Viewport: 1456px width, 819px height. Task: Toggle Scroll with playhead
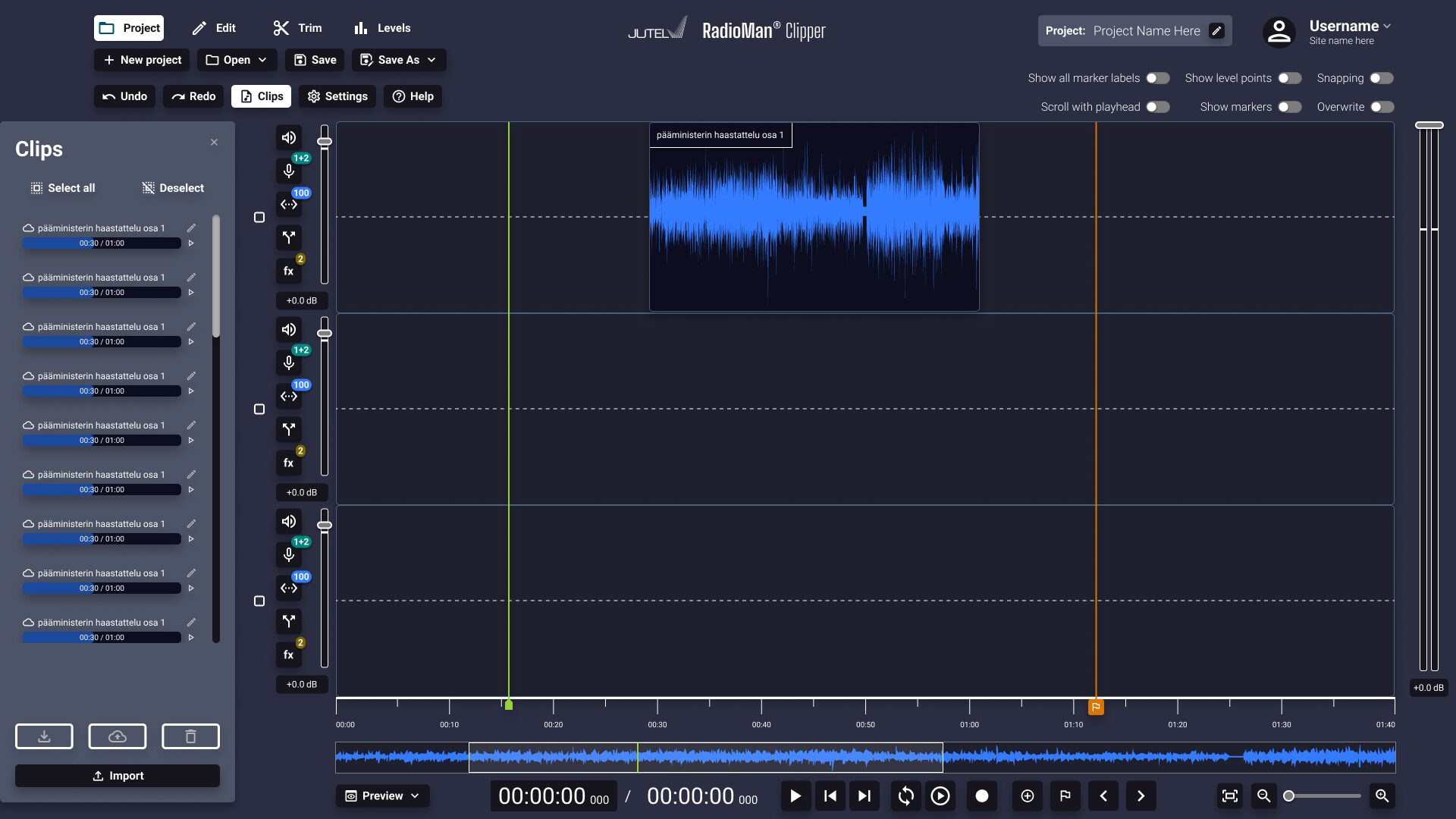1158,107
